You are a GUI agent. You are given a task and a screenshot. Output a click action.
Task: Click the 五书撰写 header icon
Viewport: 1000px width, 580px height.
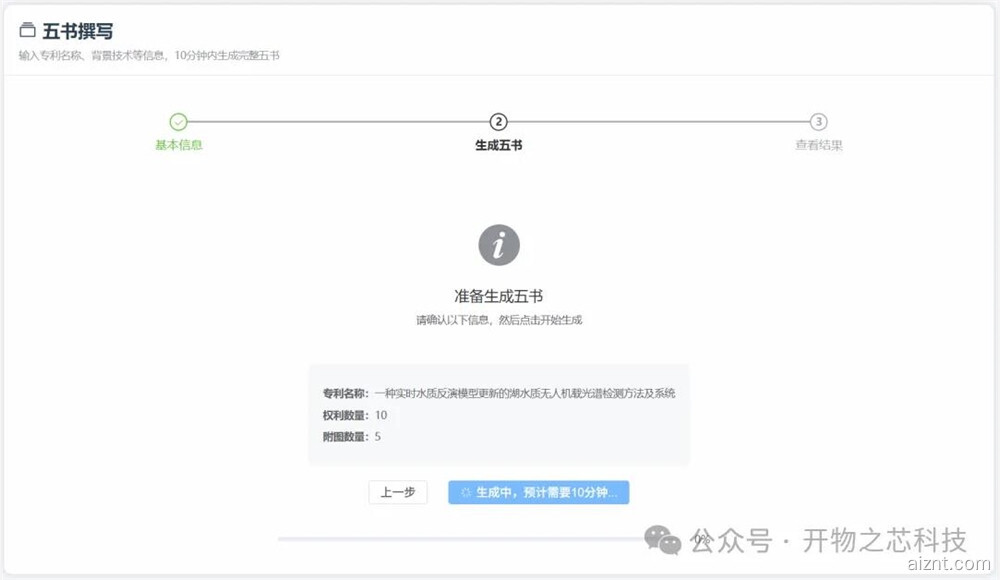pyautogui.click(x=27, y=31)
